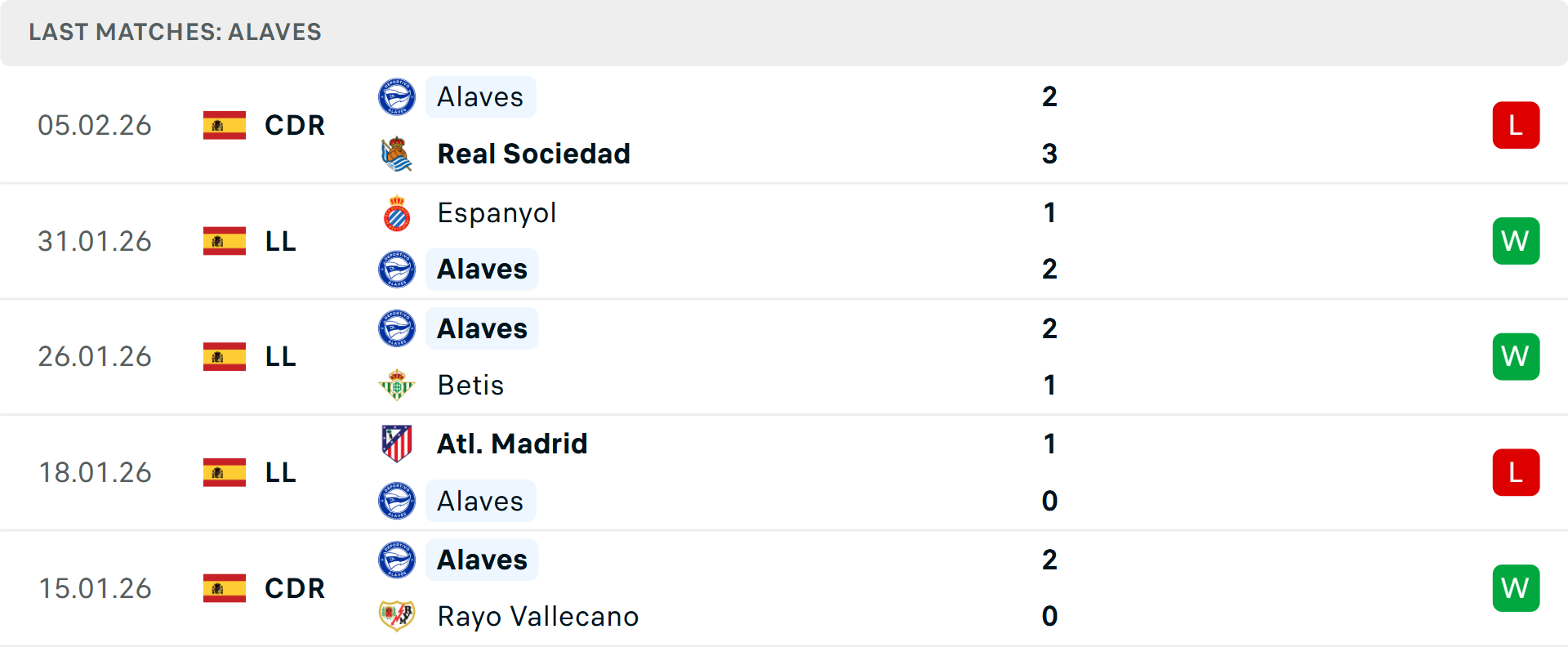
Task: Open the CDR competition label on 15.01.26
Action: [x=294, y=587]
